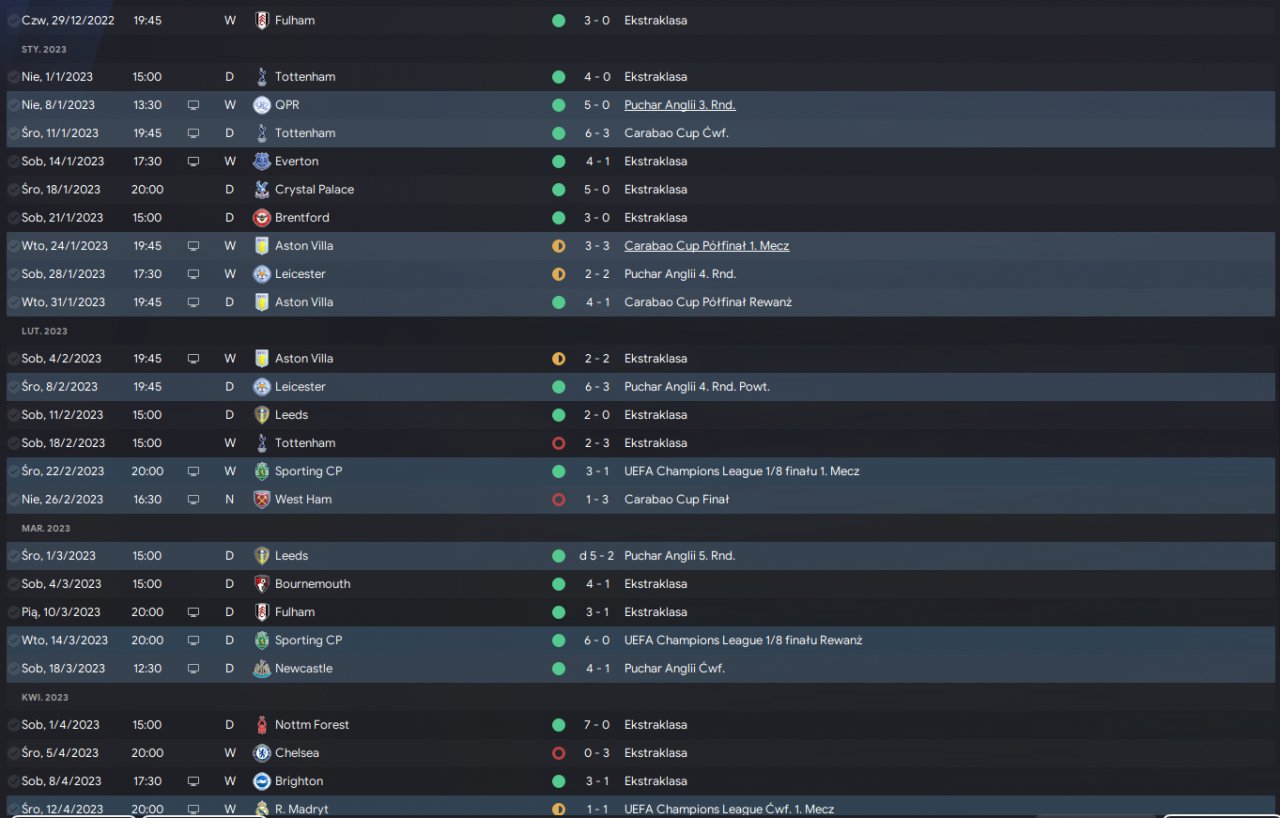Click the Brentford club crest icon
Image resolution: width=1280 pixels, height=818 pixels.
262,217
